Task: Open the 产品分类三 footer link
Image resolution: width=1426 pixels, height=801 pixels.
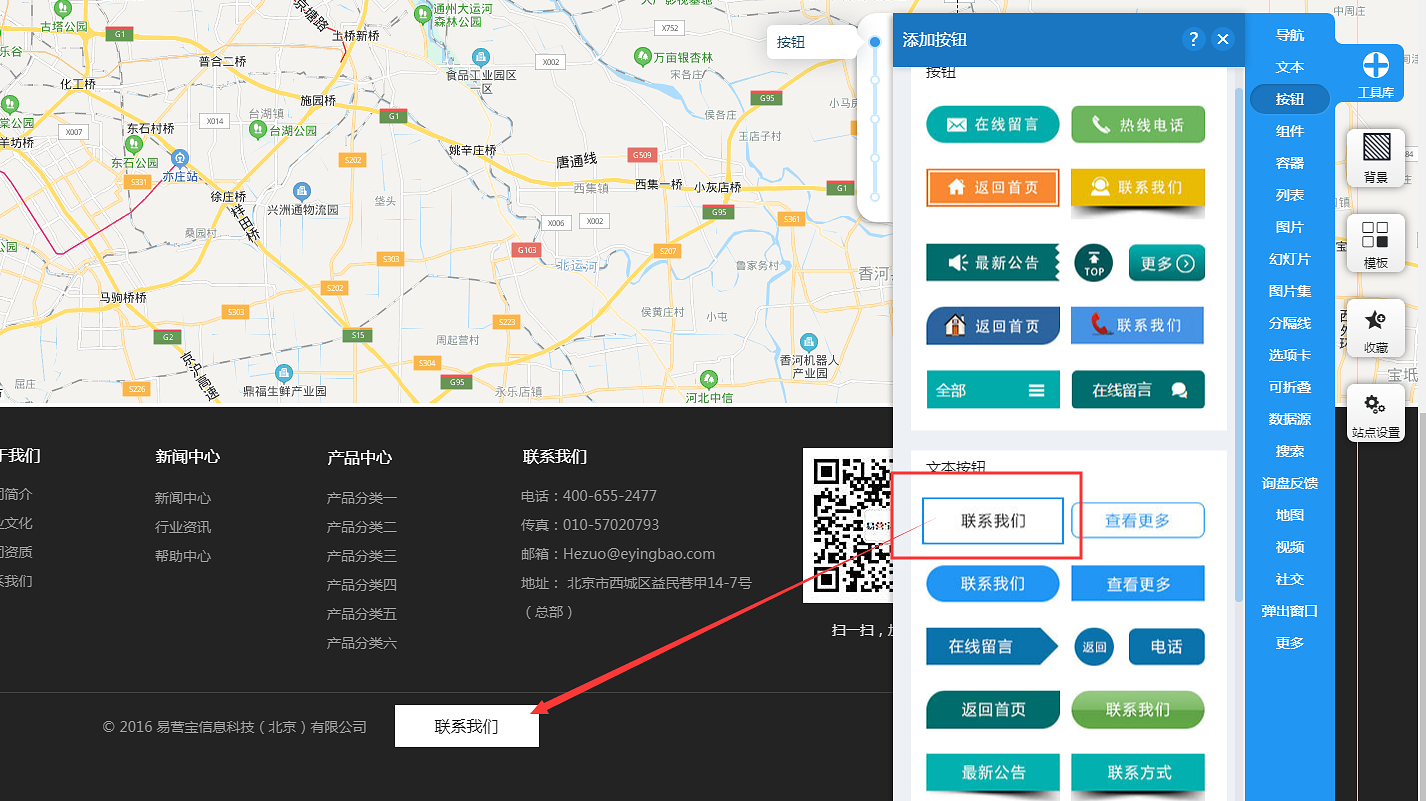Action: [362, 556]
